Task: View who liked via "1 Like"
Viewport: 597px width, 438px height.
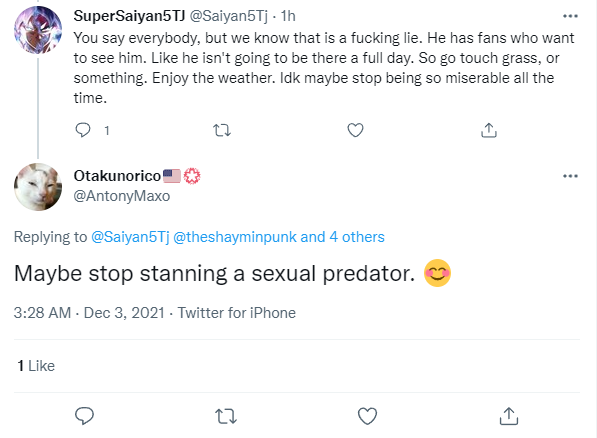Action: coord(36,366)
